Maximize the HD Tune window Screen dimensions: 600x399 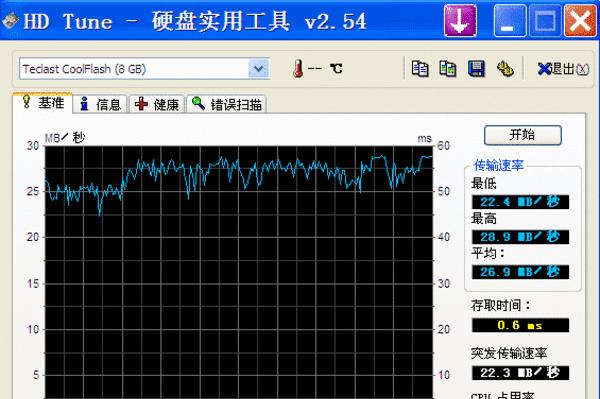pos(545,21)
